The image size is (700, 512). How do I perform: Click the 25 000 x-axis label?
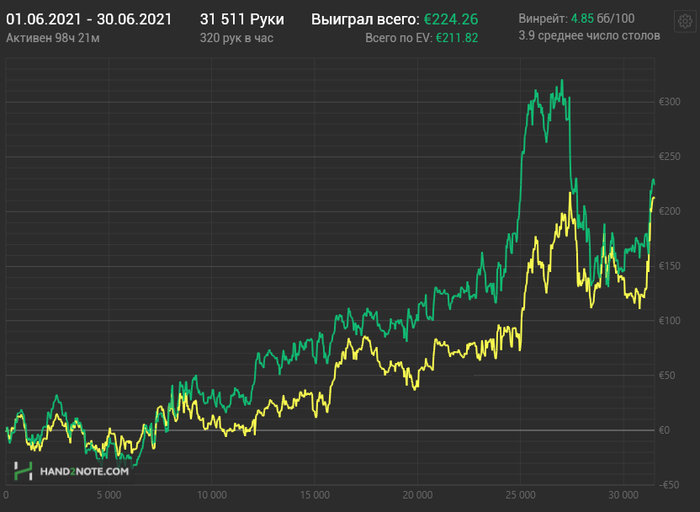[x=521, y=495]
